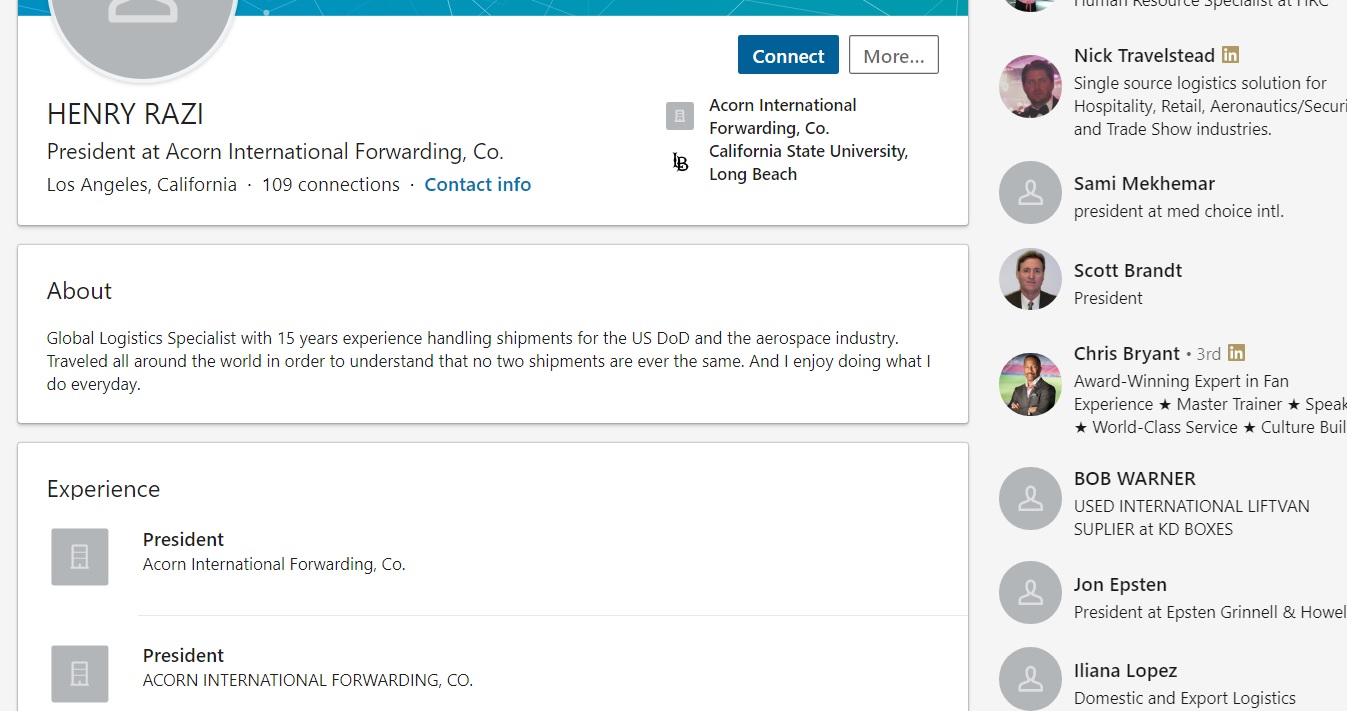View the 109 connections count

(330, 185)
